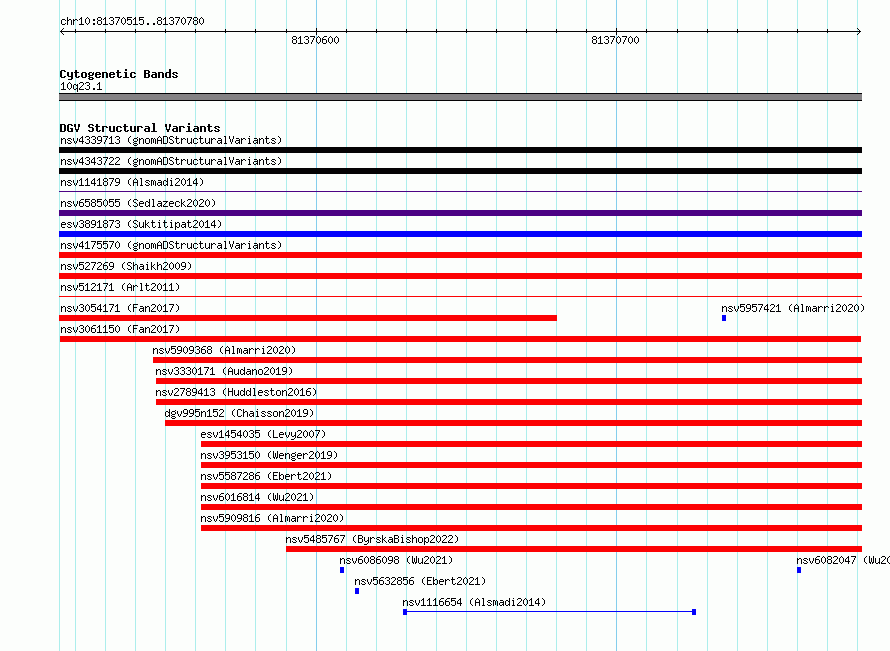Open the nsv512171 Arlt2011 variant
890x651 pixels.
[x=120, y=287]
